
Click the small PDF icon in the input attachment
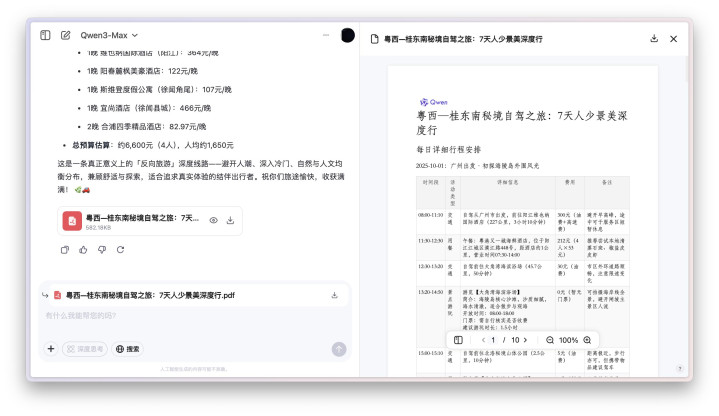coord(57,295)
